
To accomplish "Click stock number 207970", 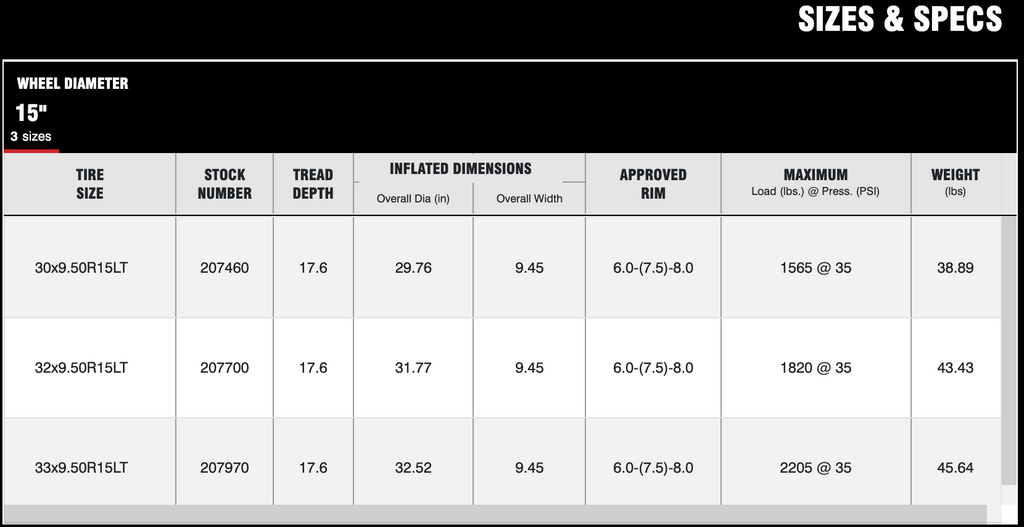I will click(x=225, y=468).
